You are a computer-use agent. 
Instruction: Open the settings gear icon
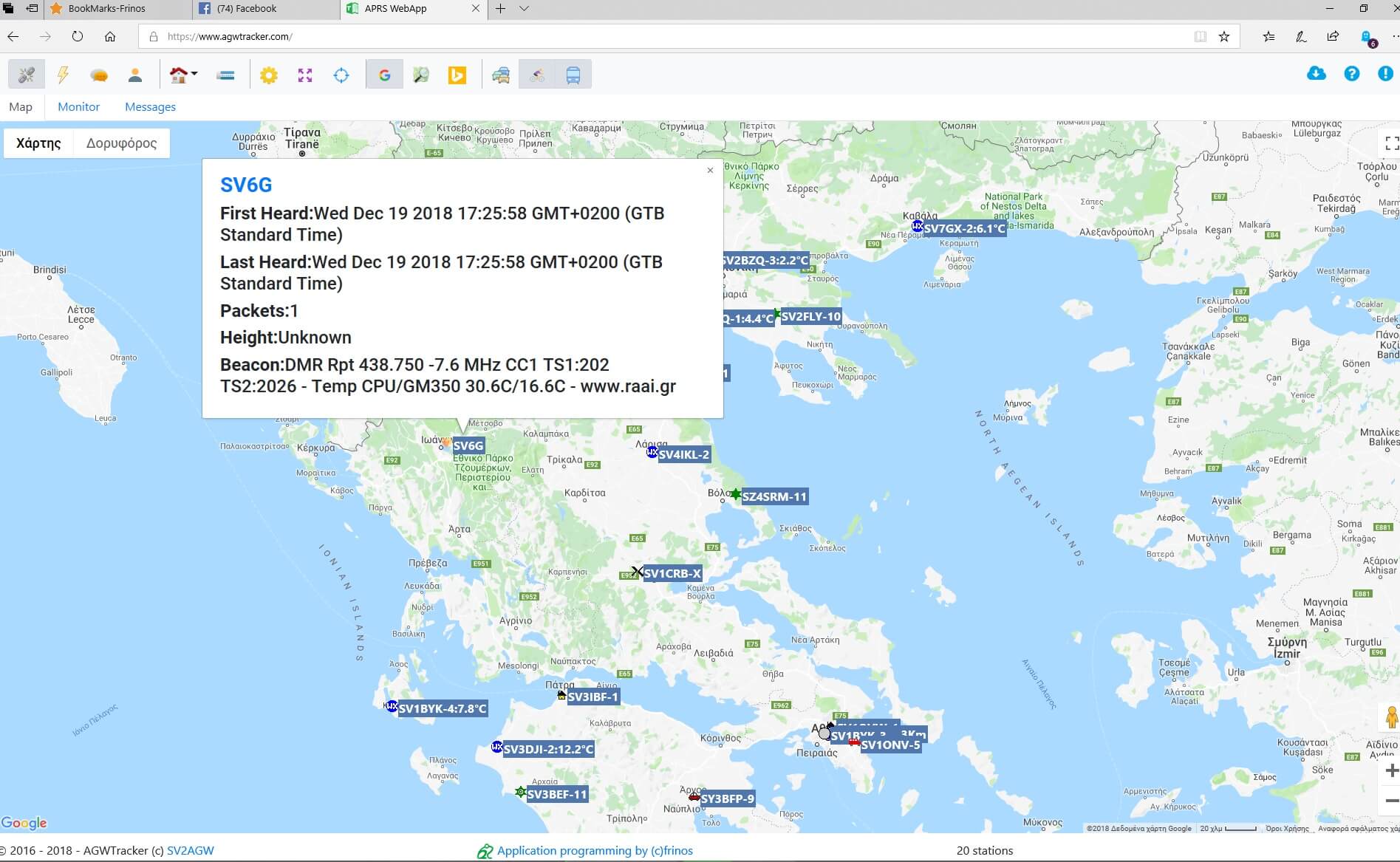[269, 74]
